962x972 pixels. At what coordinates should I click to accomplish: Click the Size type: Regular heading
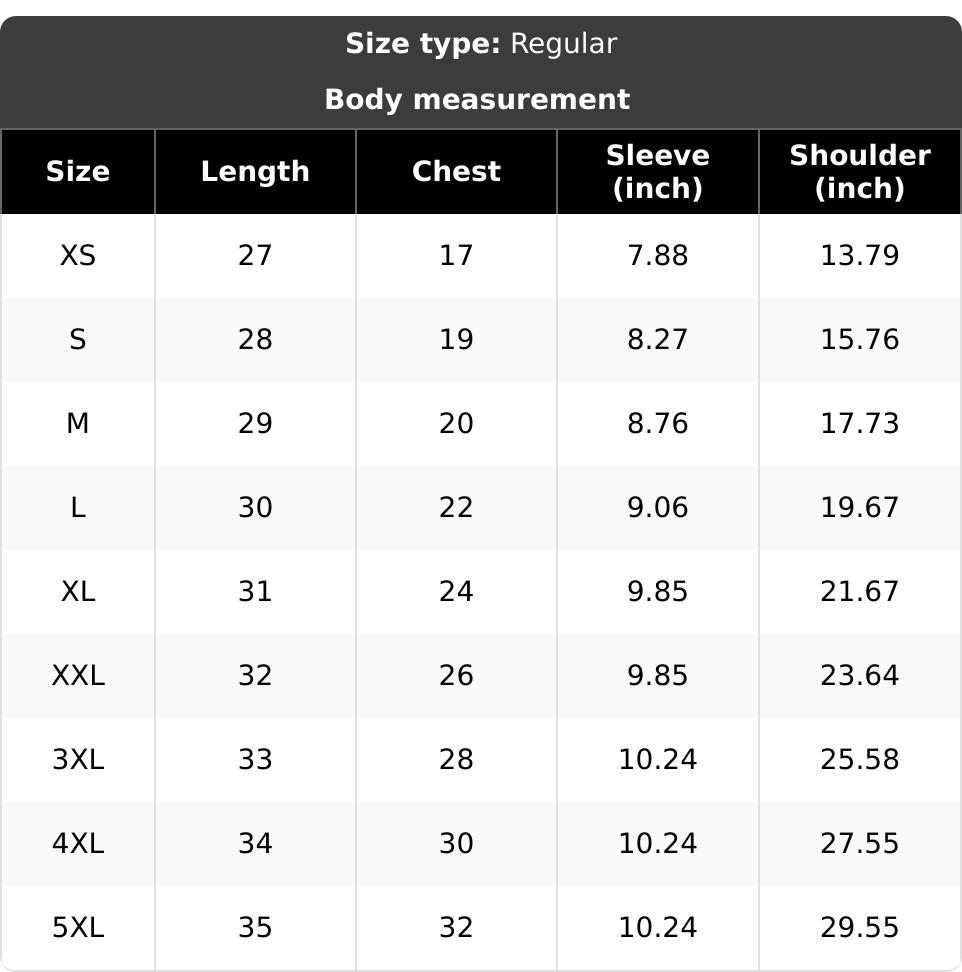(481, 44)
